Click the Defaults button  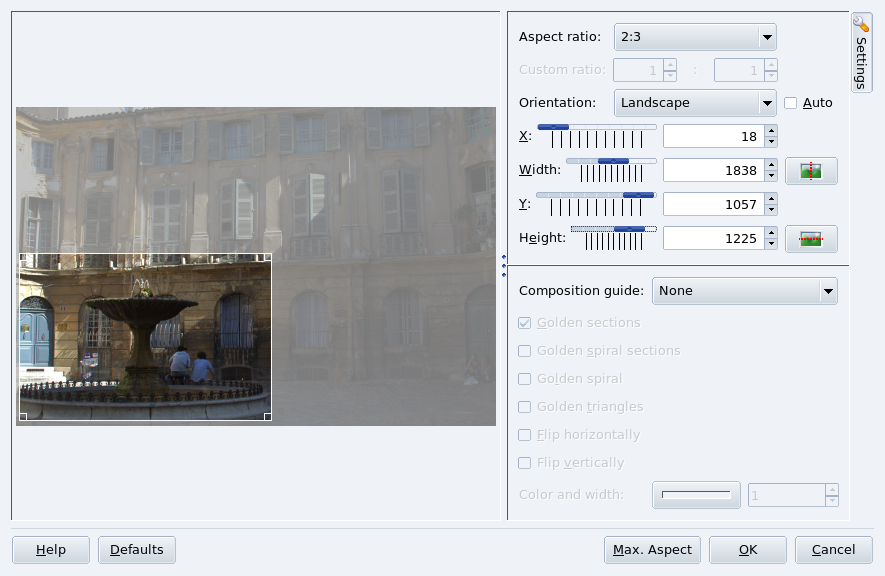[137, 550]
